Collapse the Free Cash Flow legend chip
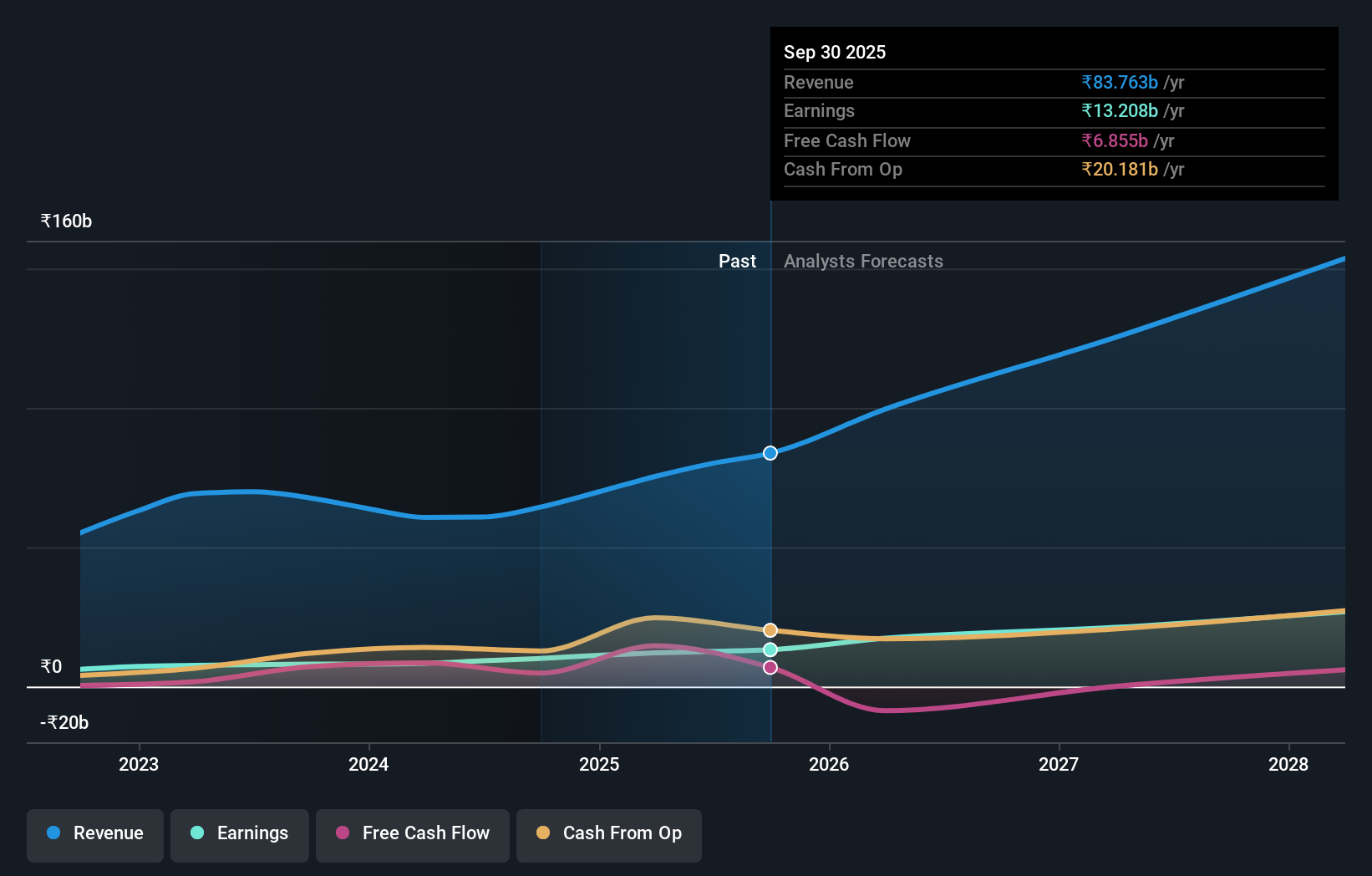 (x=413, y=833)
